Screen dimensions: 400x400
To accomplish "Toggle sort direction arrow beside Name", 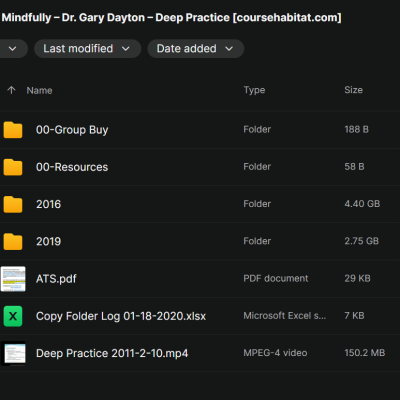I will click(11, 90).
